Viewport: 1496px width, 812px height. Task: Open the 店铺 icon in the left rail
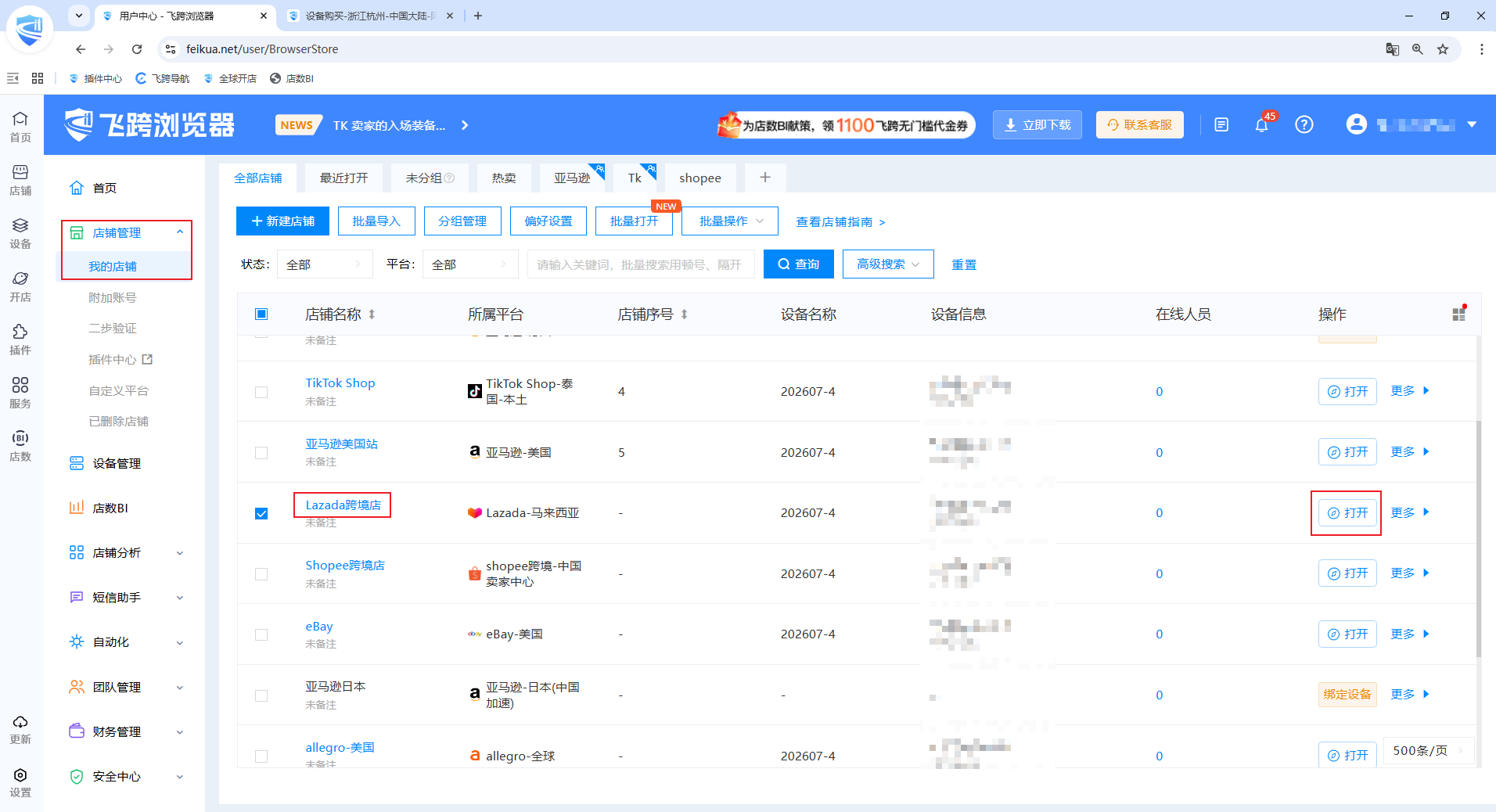pyautogui.click(x=20, y=179)
